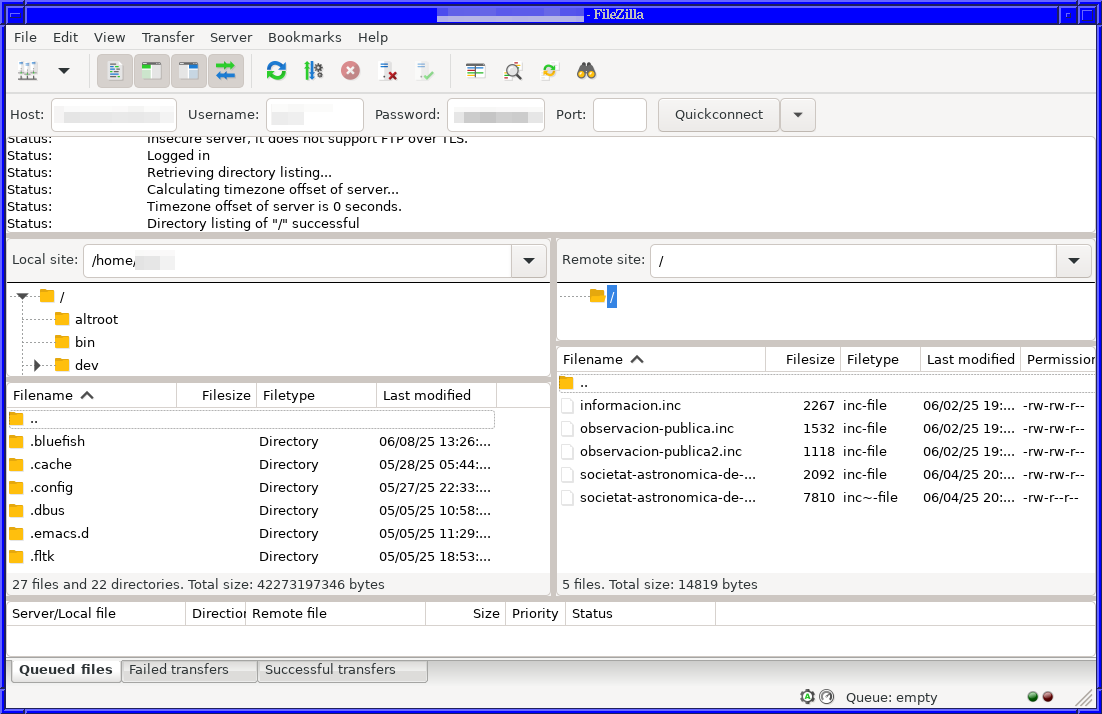Screen dimensions: 1102x714
Task: Select the .emacs.d directory
Action: click(252, 533)
